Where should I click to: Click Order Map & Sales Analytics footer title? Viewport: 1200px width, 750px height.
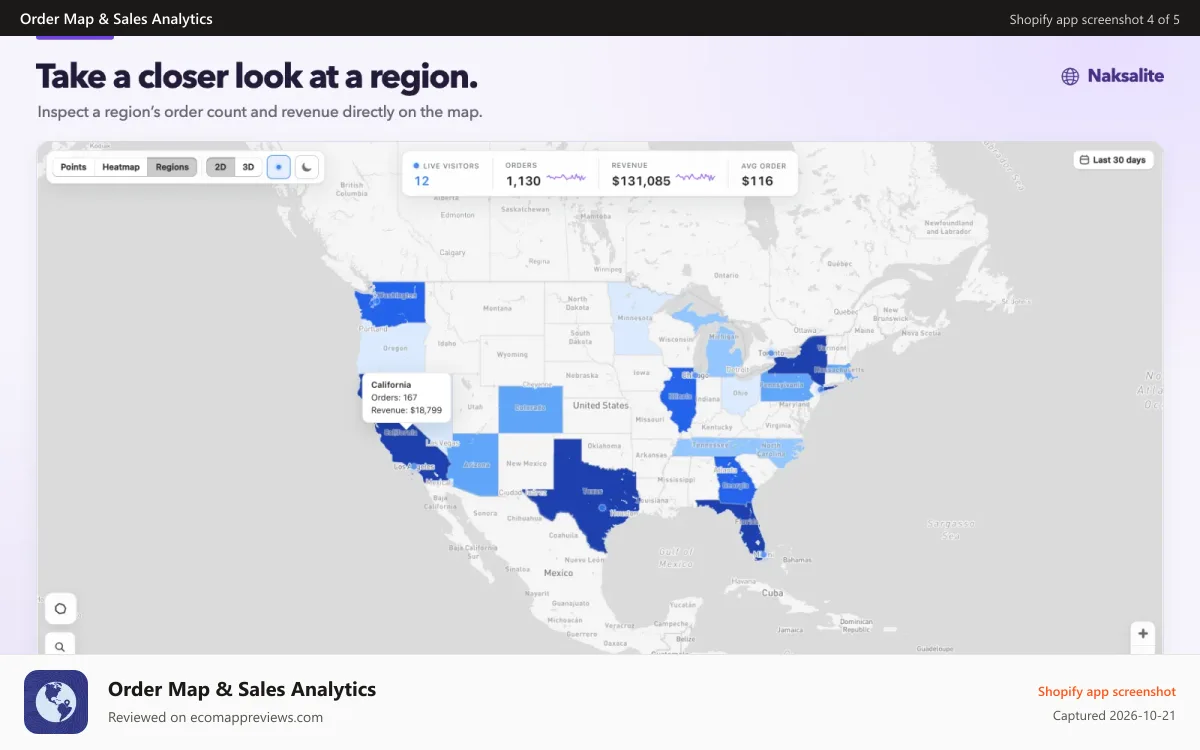pos(242,689)
